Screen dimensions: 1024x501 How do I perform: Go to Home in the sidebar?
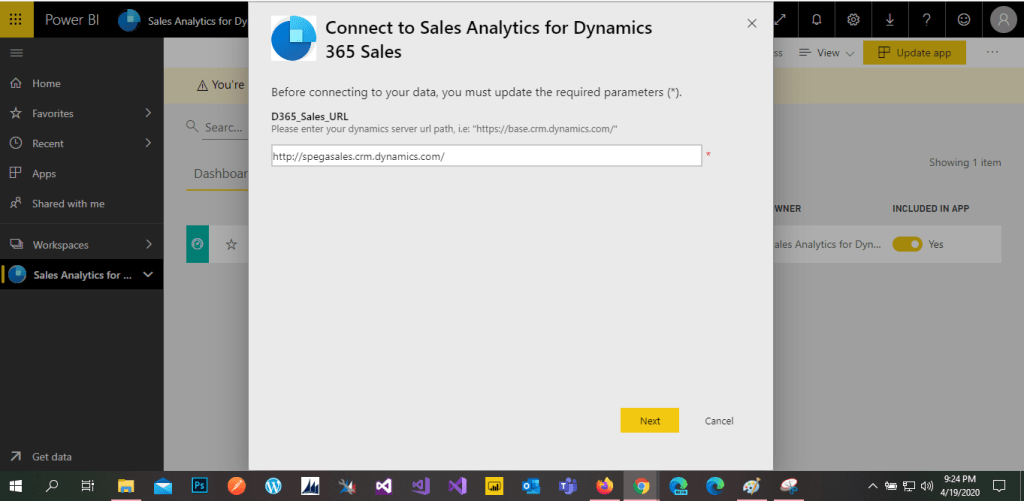click(46, 84)
